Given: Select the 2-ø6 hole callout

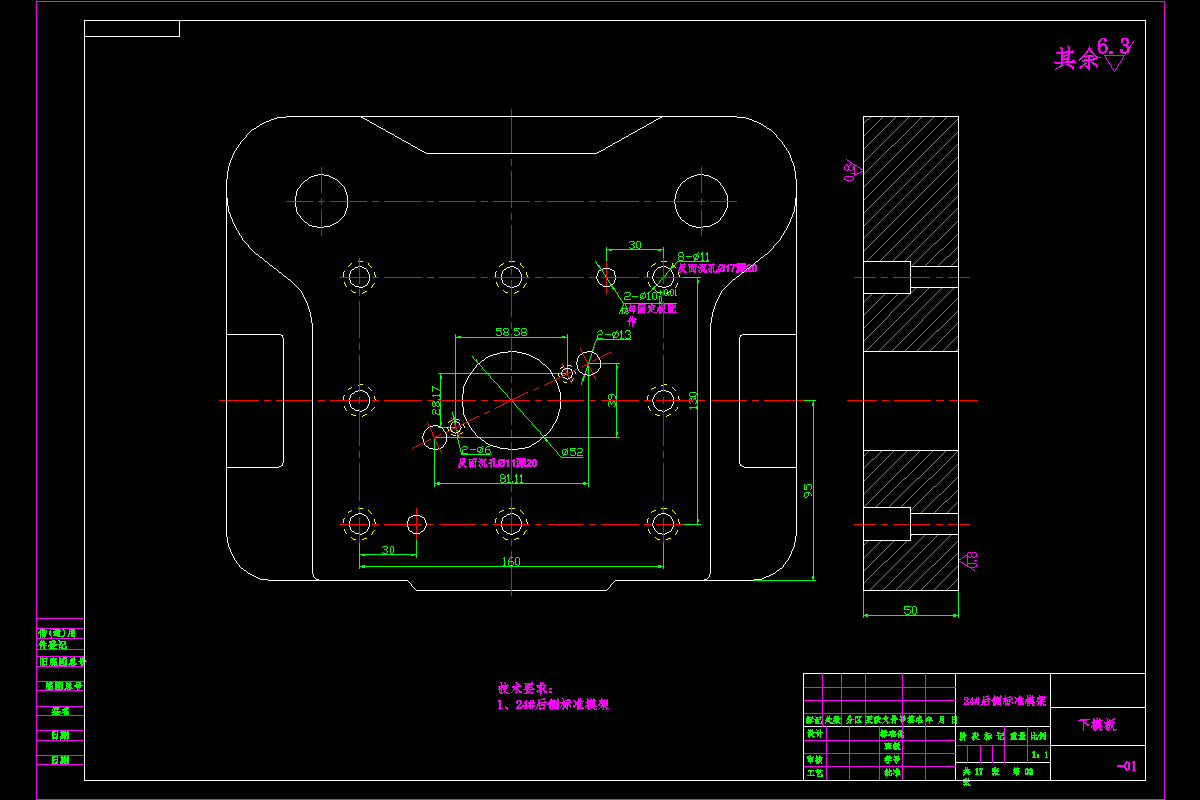Looking at the screenshot, I should pos(476,450).
